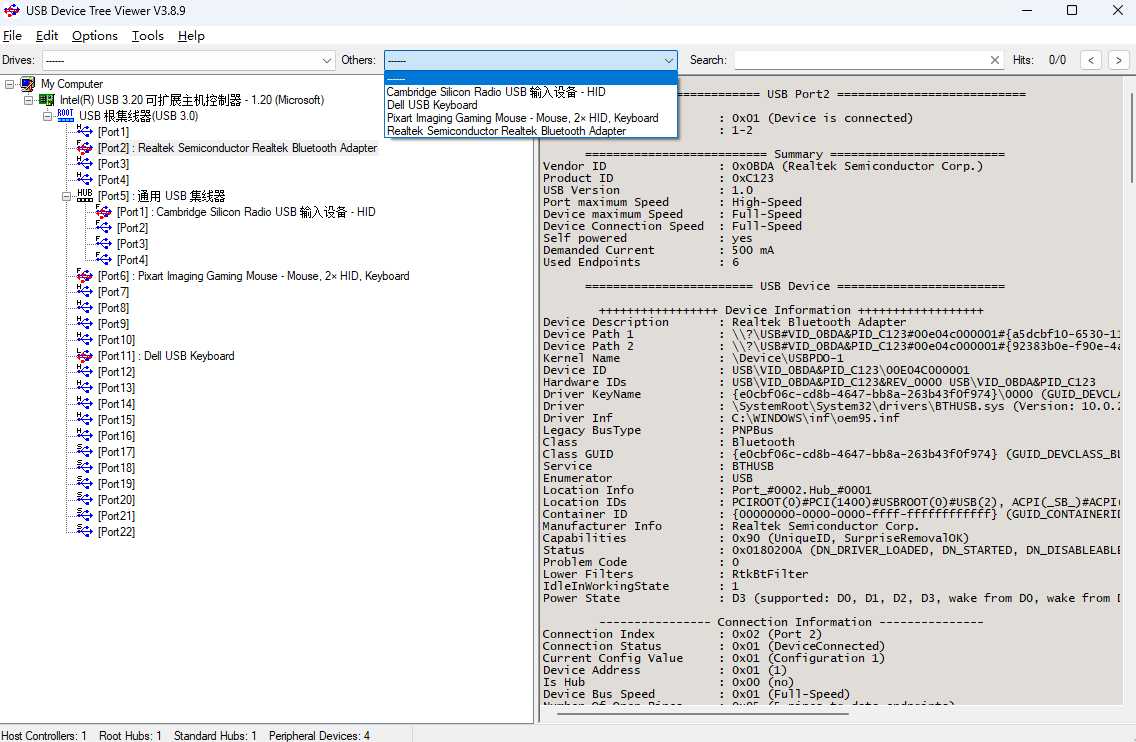Clear the Search field with X
Image resolution: width=1136 pixels, height=742 pixels.
click(994, 60)
